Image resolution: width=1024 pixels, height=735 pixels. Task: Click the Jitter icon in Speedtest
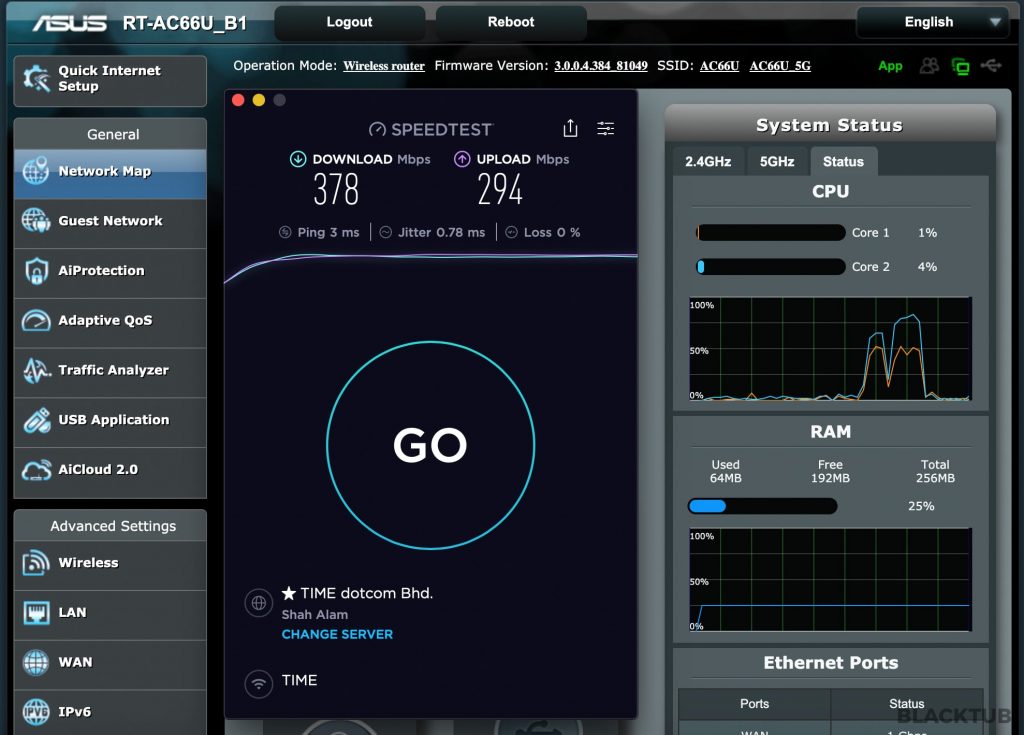coord(385,232)
